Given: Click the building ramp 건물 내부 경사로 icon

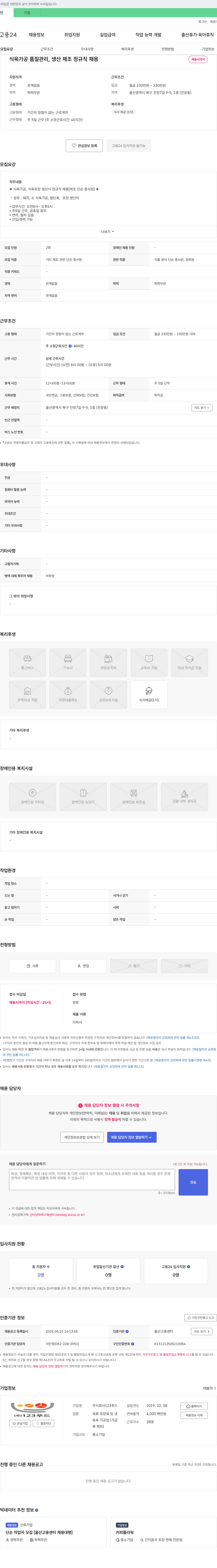Looking at the screenshot, I should [184, 797].
